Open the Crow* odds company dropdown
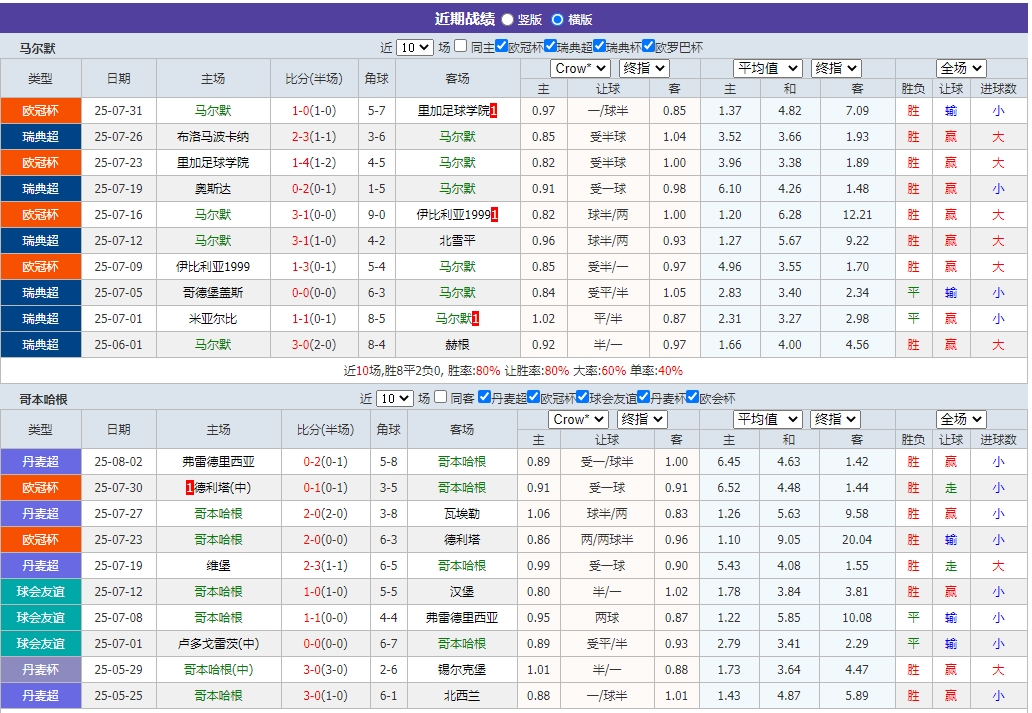Viewport: 1032px width, 713px height. tap(580, 68)
